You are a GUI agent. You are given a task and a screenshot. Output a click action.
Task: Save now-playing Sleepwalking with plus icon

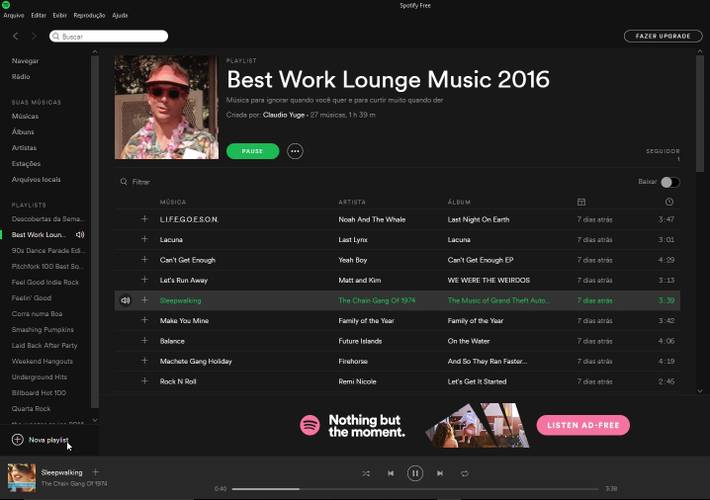[96, 472]
